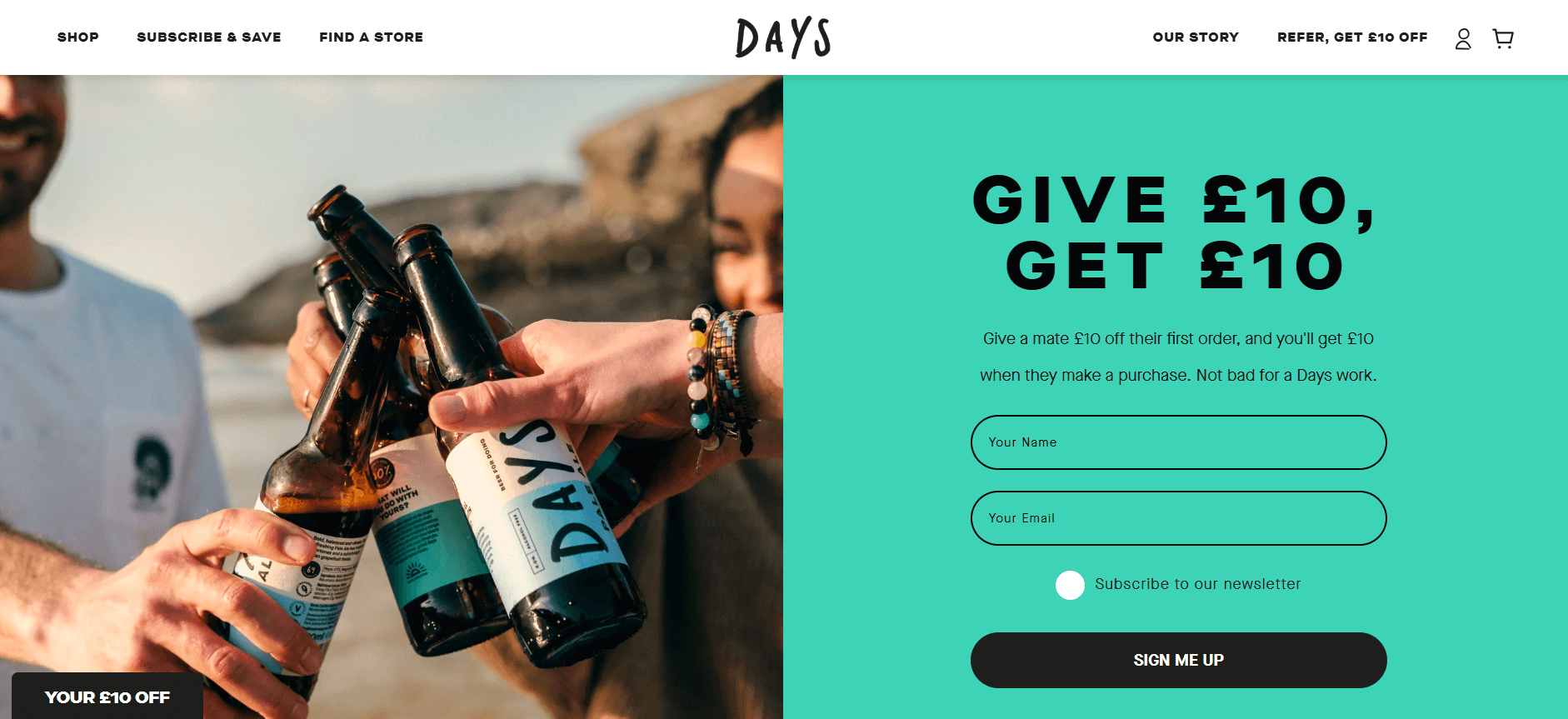Viewport: 1568px width, 719px height.
Task: Click the white t-shirt logo in photo
Action: (150, 467)
